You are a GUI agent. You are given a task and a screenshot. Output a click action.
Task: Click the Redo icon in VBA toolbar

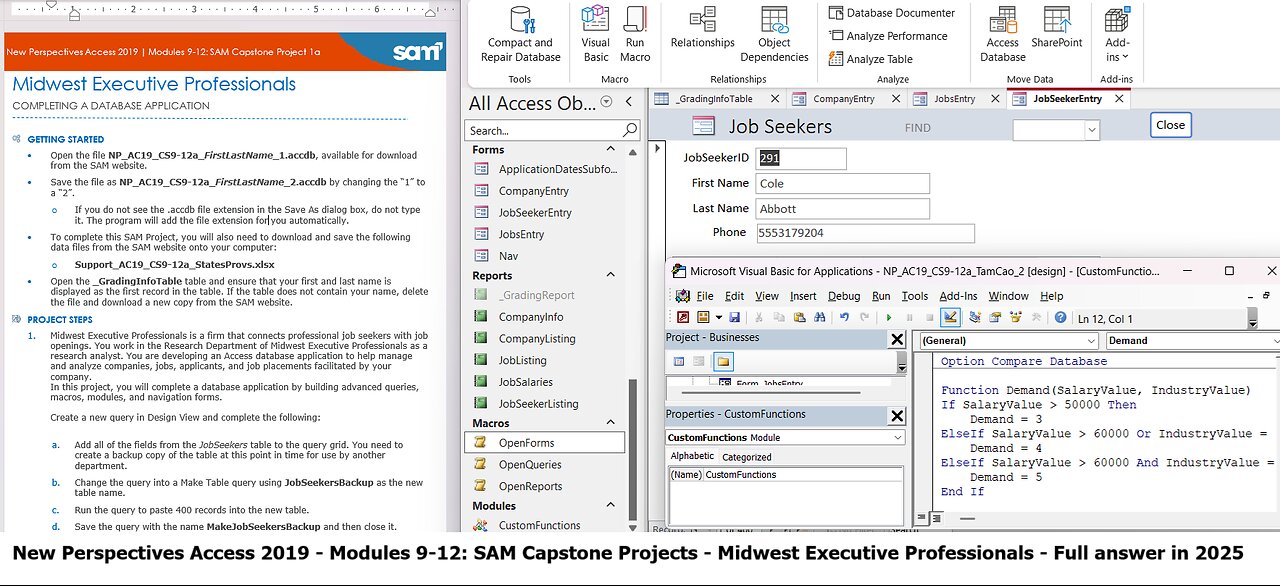click(864, 317)
